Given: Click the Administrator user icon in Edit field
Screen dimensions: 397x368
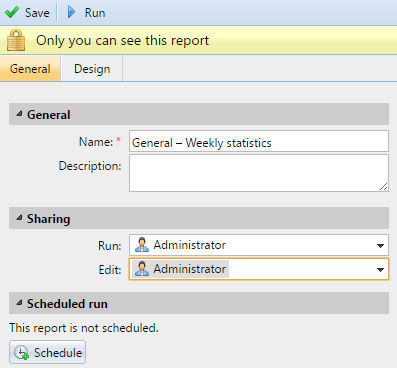Looking at the screenshot, I should 142,269.
